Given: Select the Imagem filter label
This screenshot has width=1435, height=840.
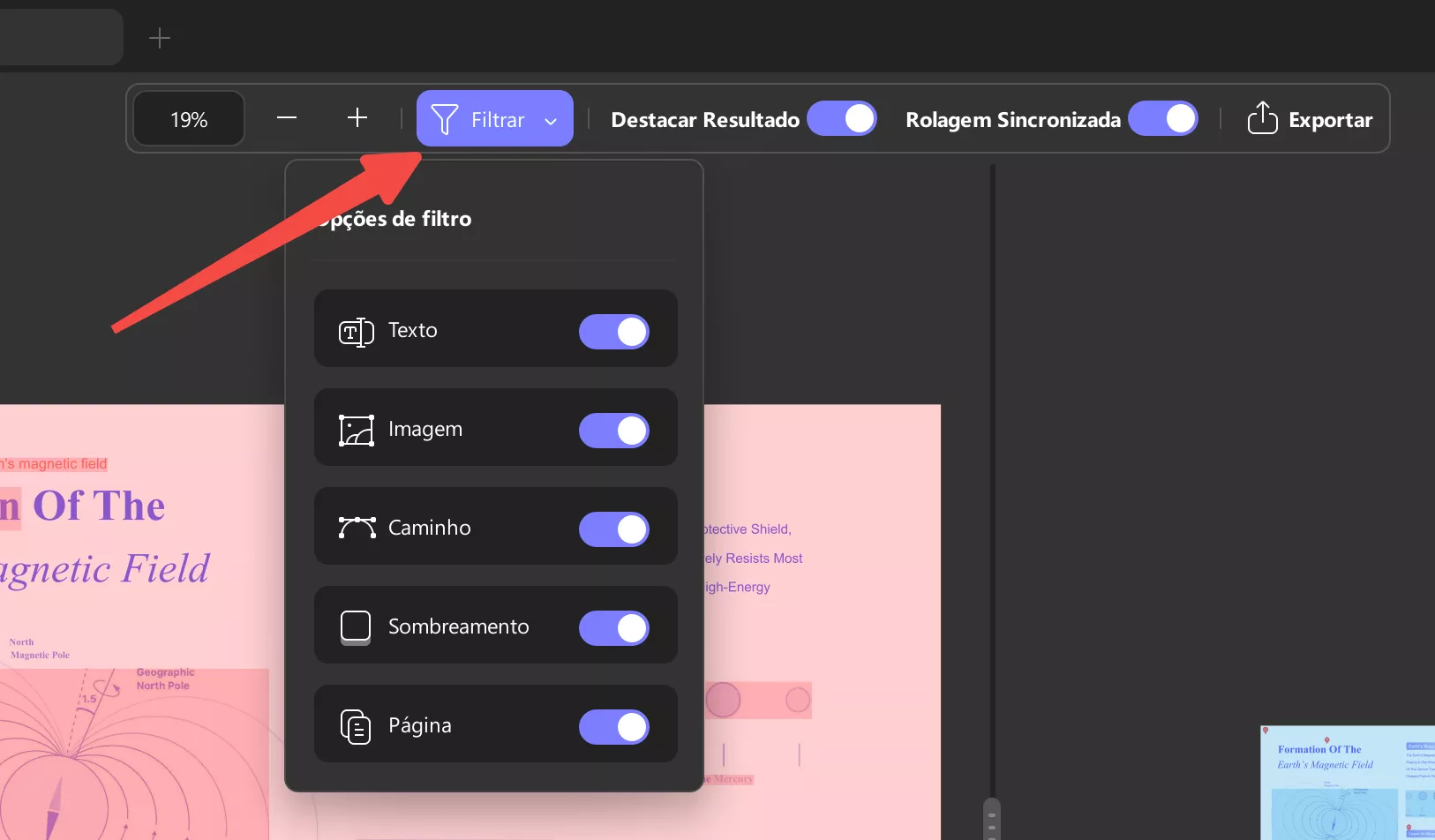Looking at the screenshot, I should click(x=425, y=430).
